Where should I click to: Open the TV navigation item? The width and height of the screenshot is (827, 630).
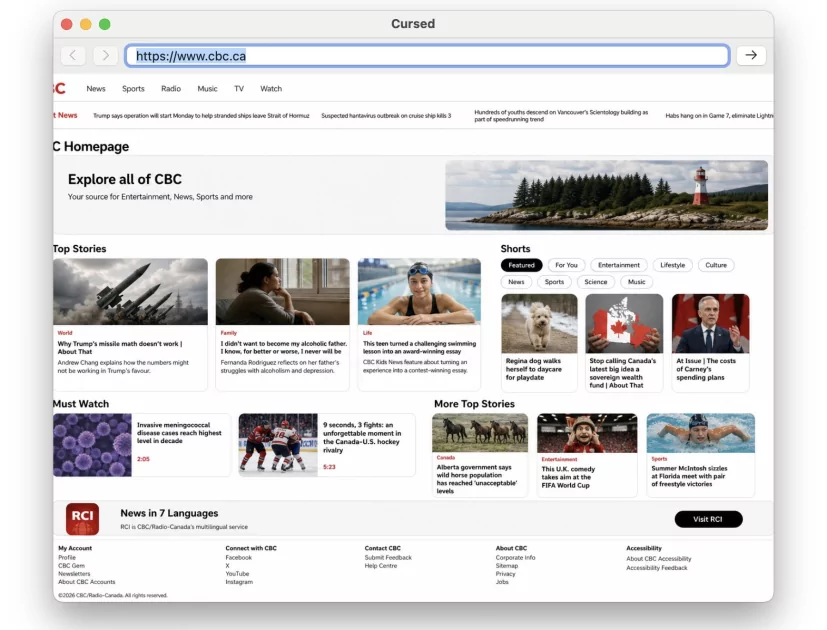(x=239, y=89)
